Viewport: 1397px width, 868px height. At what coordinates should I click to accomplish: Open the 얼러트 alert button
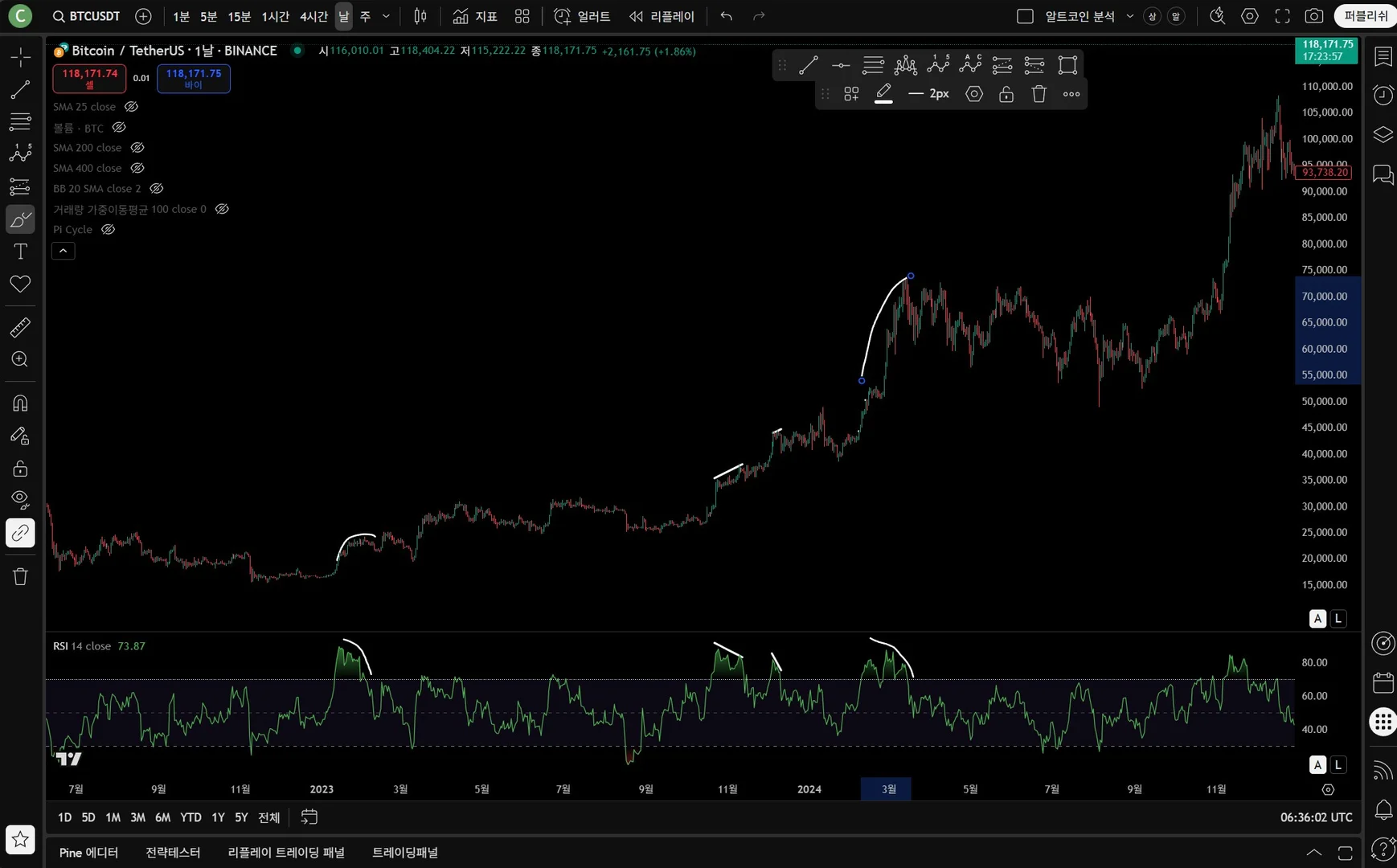tap(582, 16)
